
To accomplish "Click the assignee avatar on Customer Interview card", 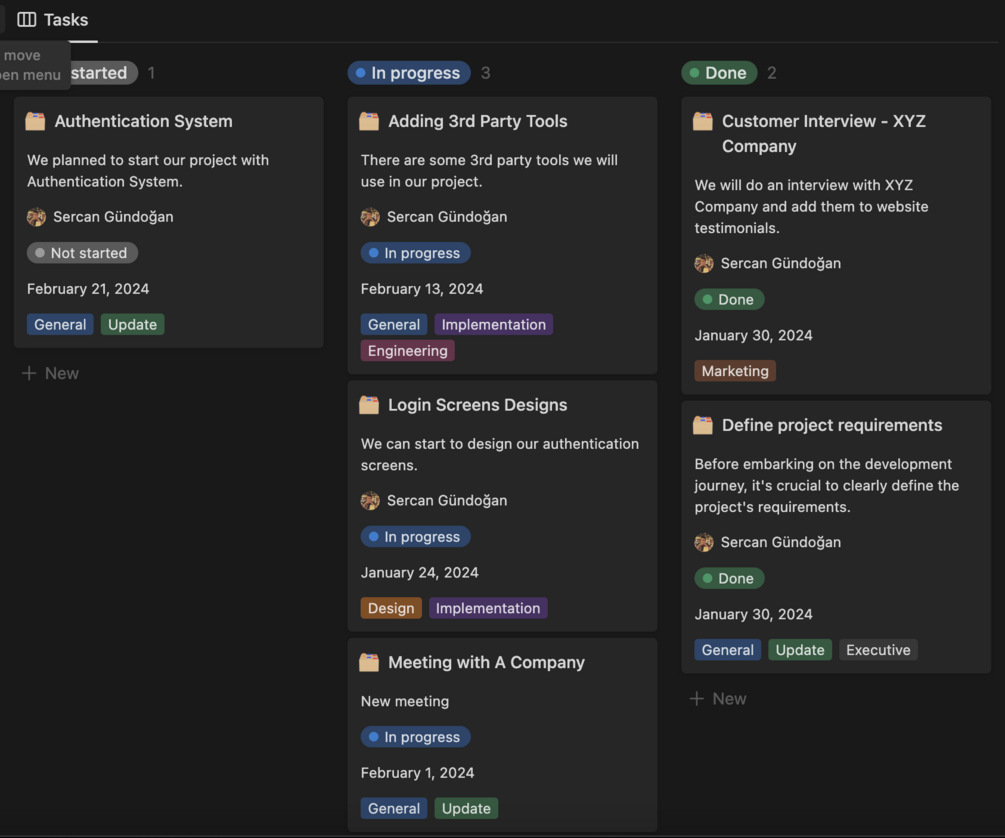I will (704, 263).
